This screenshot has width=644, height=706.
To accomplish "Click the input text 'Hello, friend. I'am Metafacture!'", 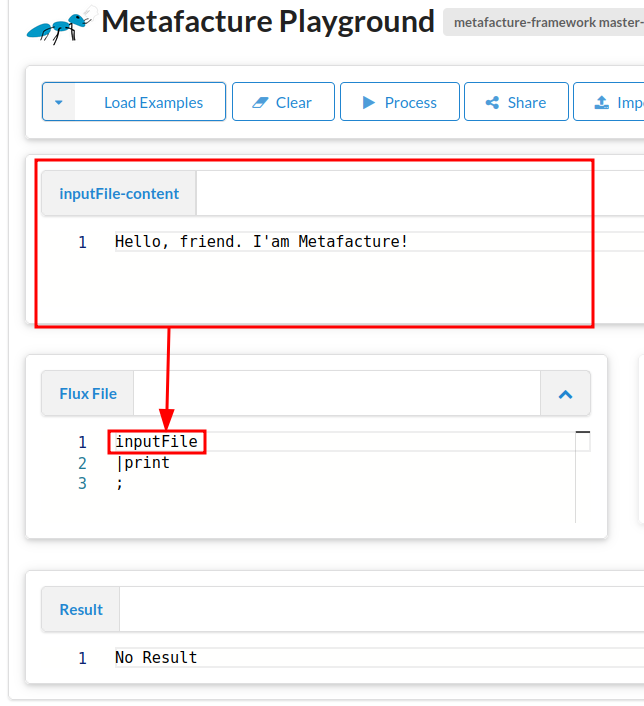I will (261, 241).
